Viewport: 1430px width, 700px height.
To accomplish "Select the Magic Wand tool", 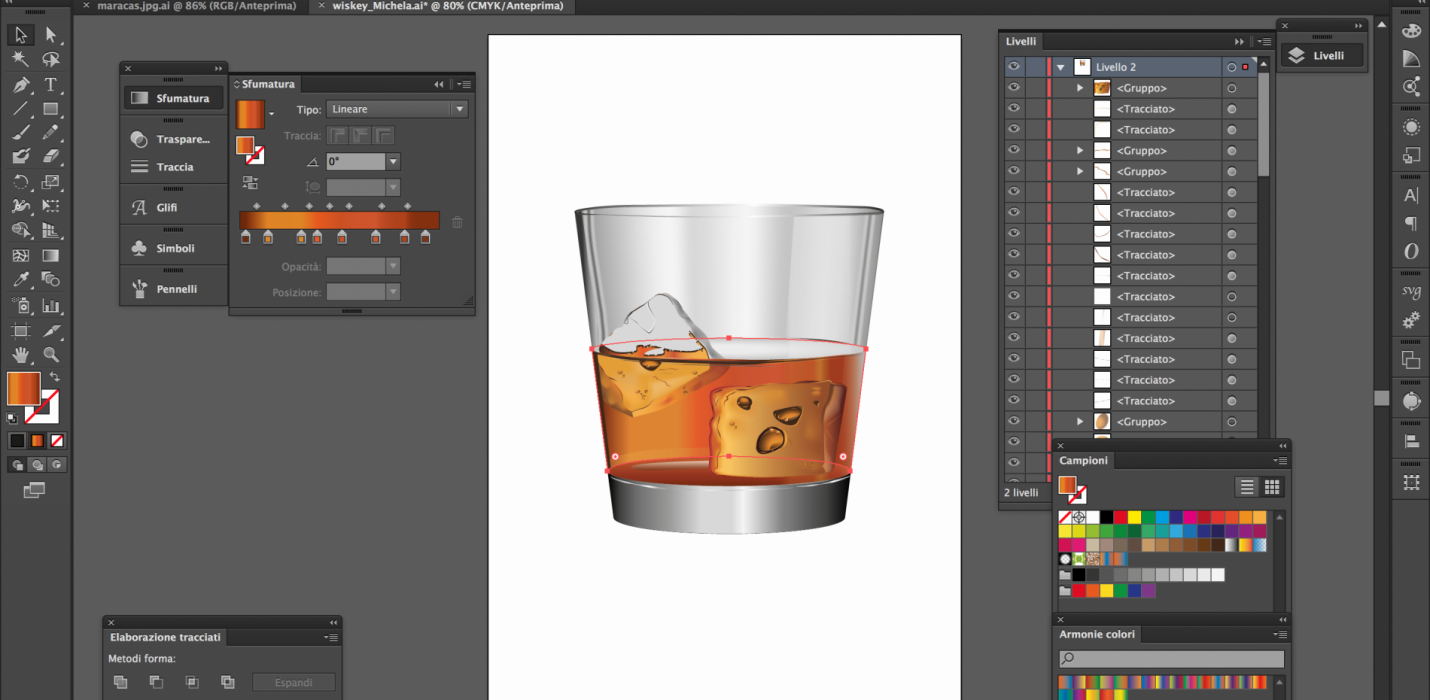I will 21,59.
